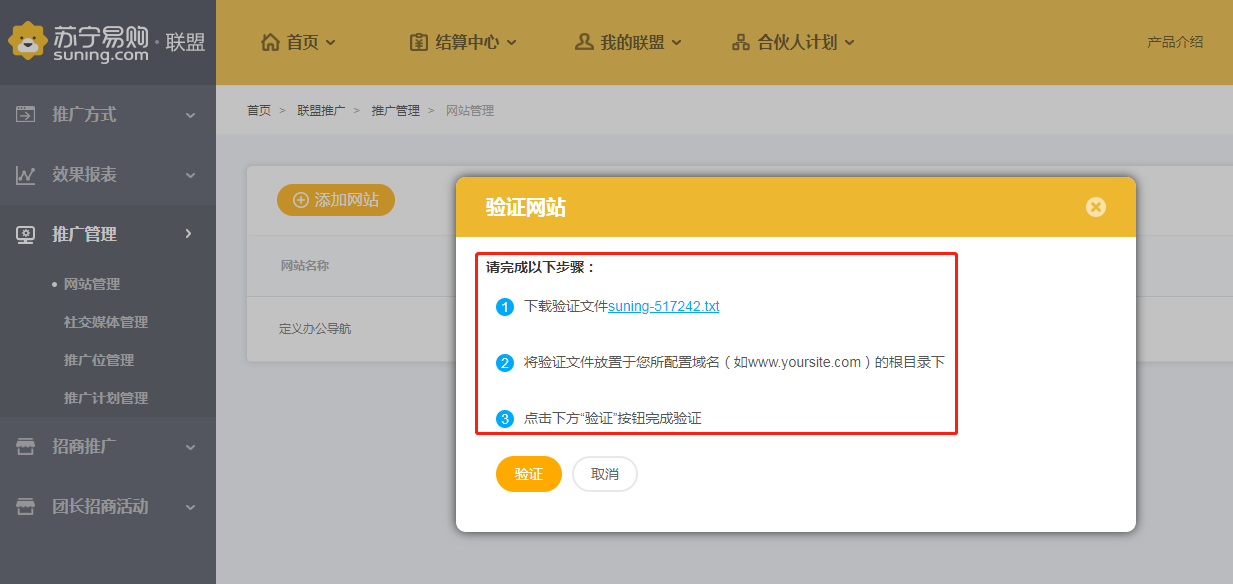Click the 效果报表 chart icon
The height and width of the screenshot is (584, 1233).
(26, 175)
